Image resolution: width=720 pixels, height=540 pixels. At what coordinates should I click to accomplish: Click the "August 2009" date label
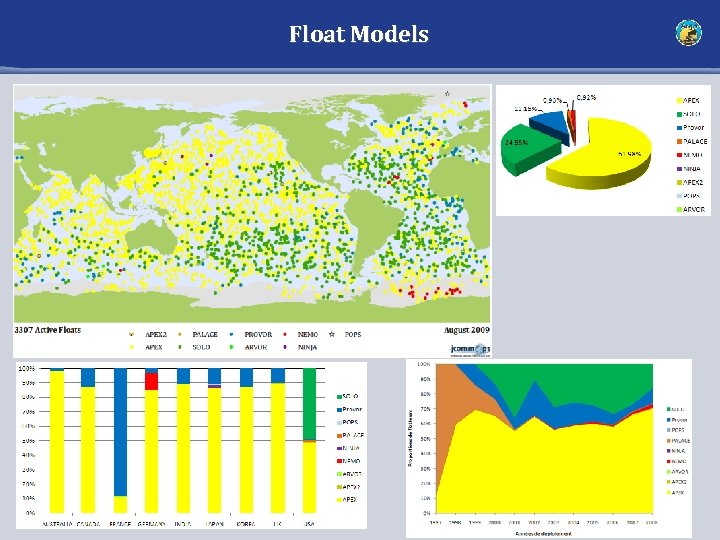tap(467, 330)
